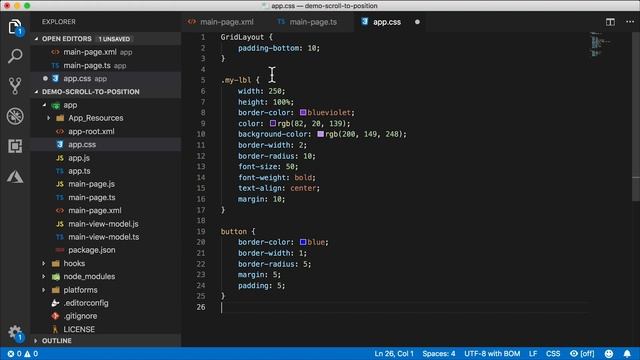This screenshot has width=640, height=360.
Task: Open the Explorer view in activity bar
Action: [15, 28]
